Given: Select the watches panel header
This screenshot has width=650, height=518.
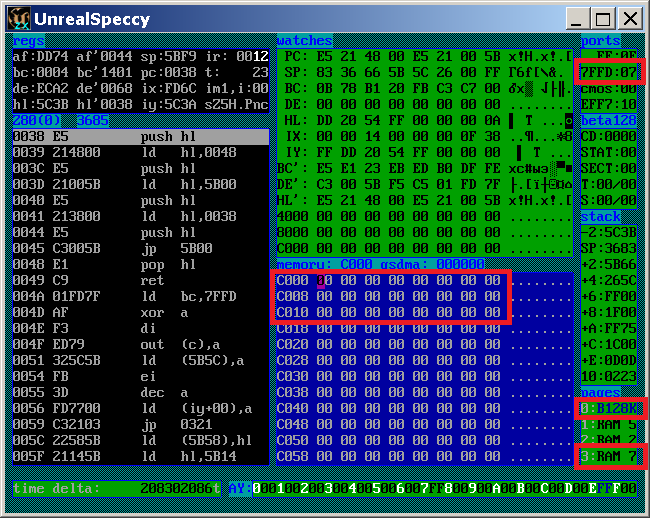Looking at the screenshot, I should 305,41.
